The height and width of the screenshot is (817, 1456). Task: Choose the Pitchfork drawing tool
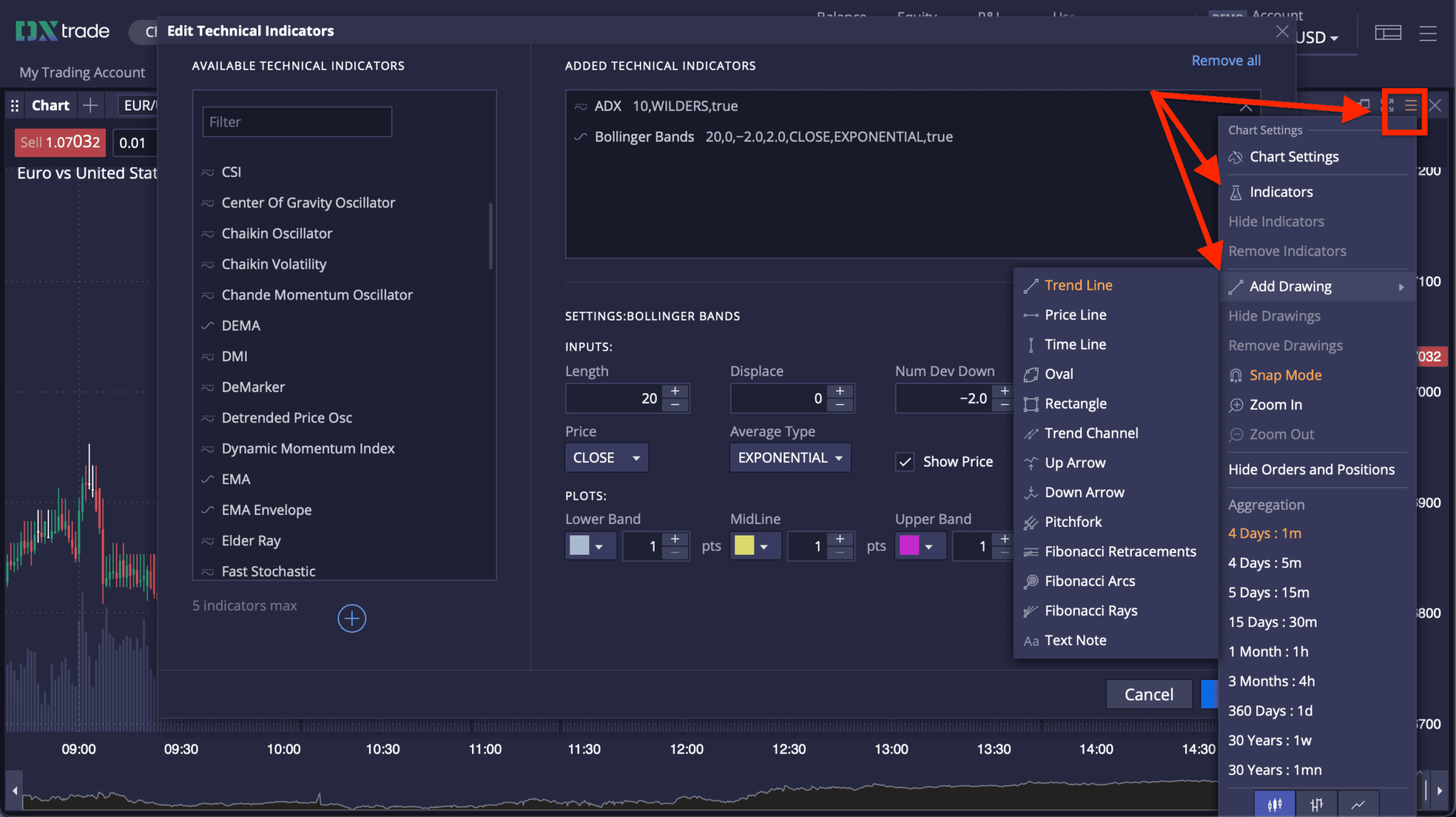pos(1074,521)
